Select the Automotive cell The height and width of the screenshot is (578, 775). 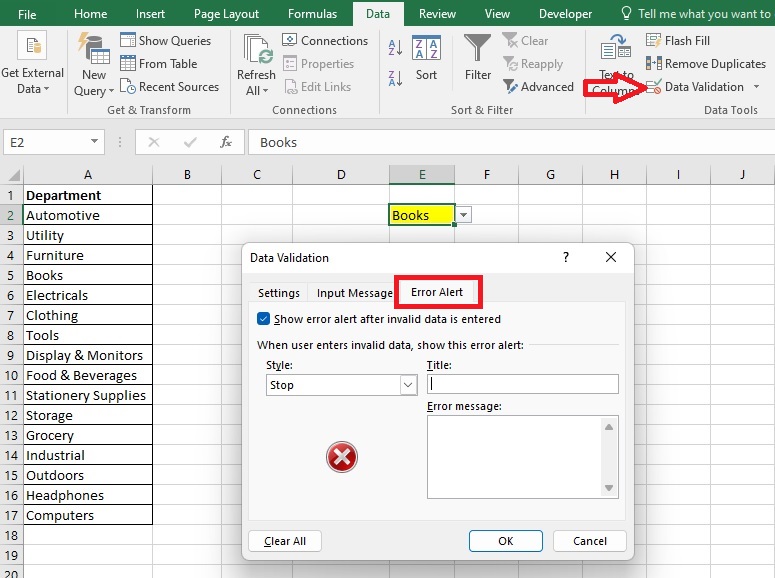88,215
